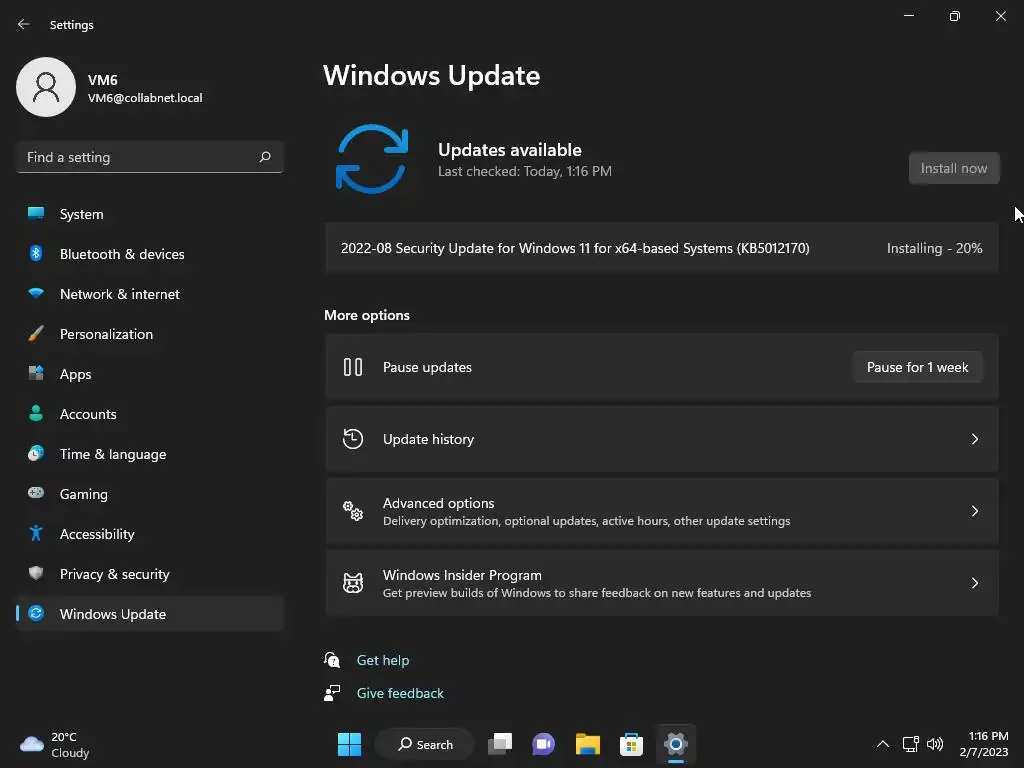Open Advanced options
This screenshot has width=1024, height=768.
[662, 511]
